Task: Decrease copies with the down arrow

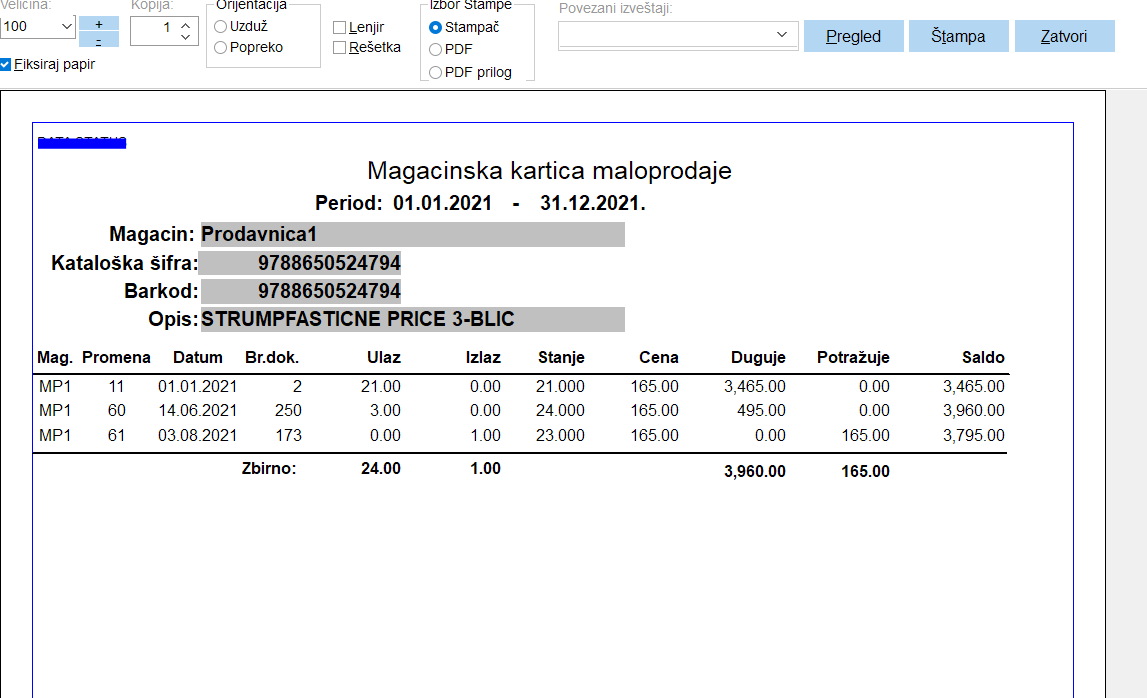Action: [186, 38]
